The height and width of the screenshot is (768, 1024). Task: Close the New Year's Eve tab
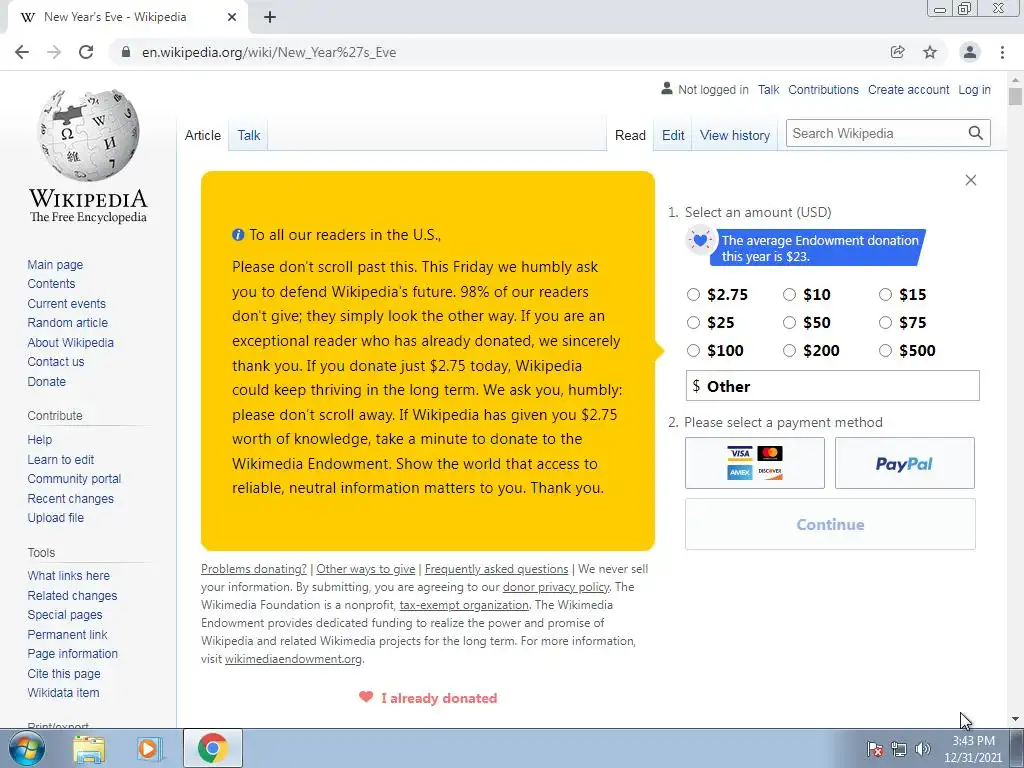232,17
